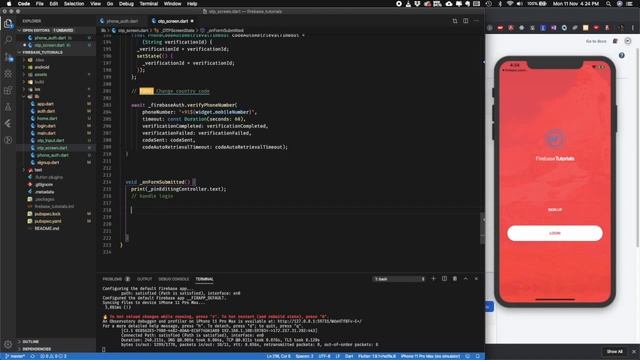Screen dimensions: 640x360
Task: Select the otp_screen.dart editor tab
Action: pos(172,21)
